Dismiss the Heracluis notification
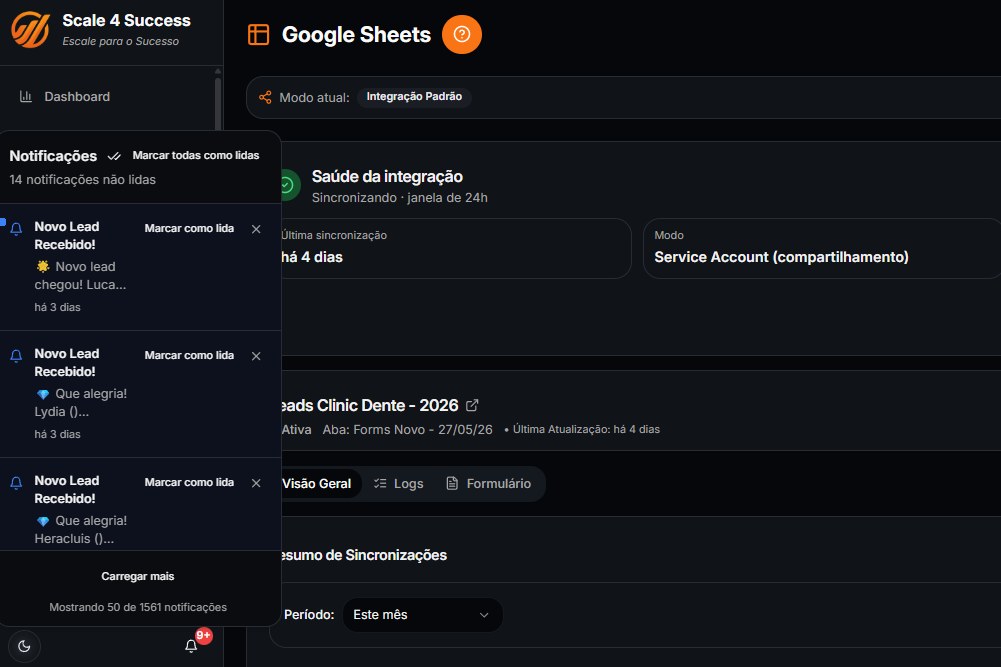 256,483
